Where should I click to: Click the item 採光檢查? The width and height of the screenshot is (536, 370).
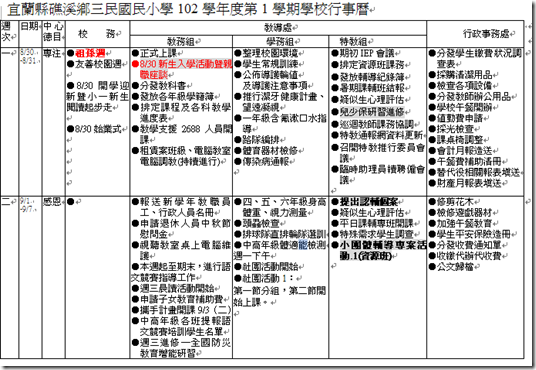pyautogui.click(x=455, y=129)
